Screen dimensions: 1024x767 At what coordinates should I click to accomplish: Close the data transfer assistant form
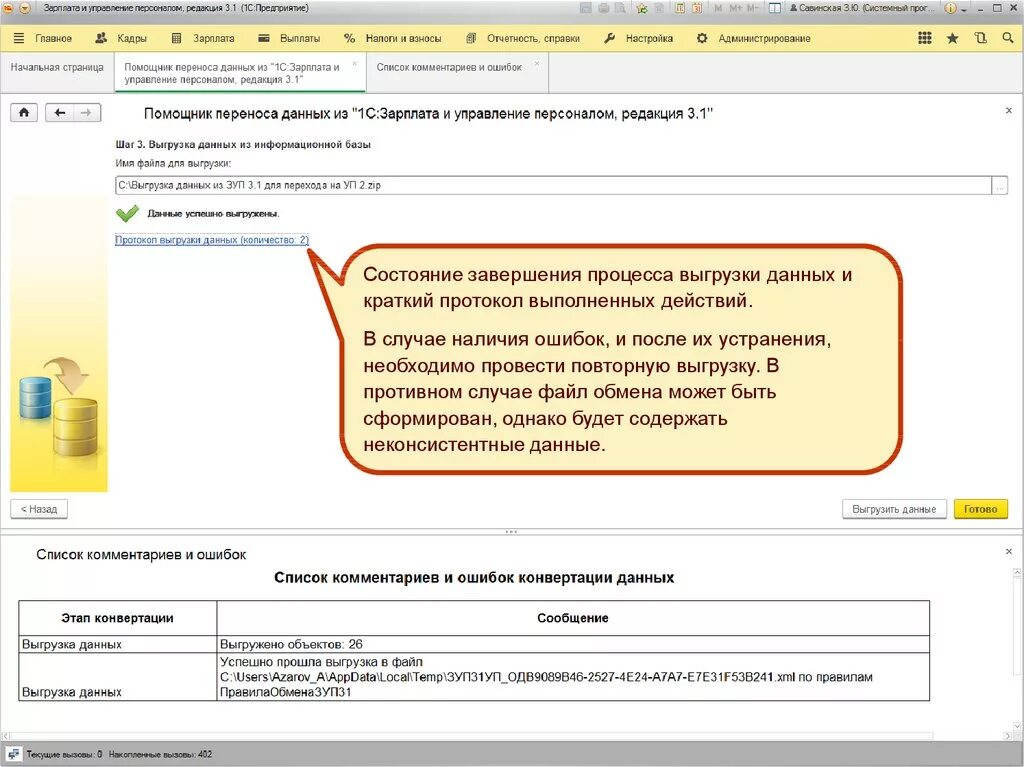point(1008,111)
